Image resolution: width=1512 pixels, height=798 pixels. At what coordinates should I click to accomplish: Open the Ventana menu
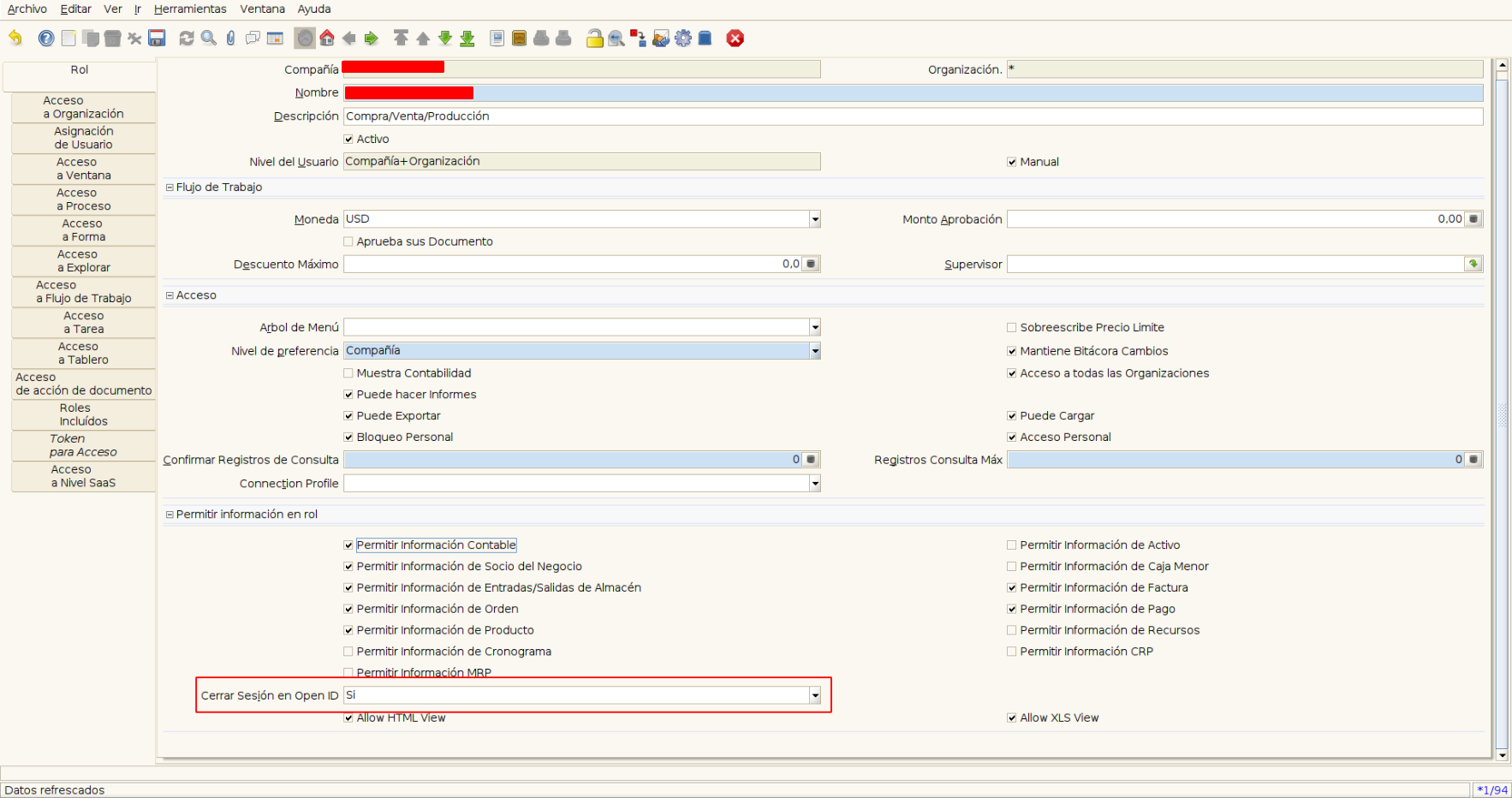pyautogui.click(x=262, y=9)
